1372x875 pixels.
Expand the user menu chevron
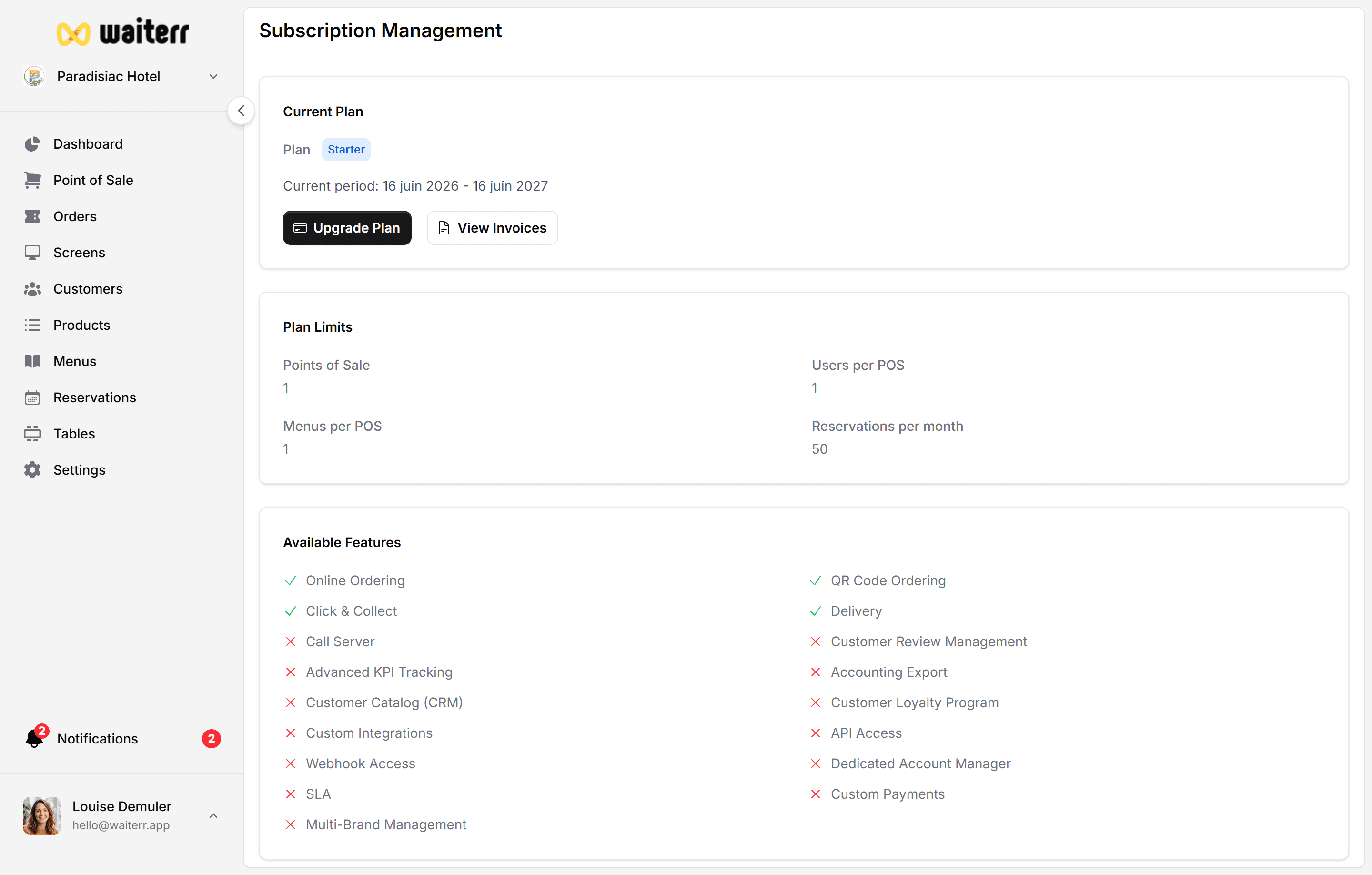tap(213, 816)
